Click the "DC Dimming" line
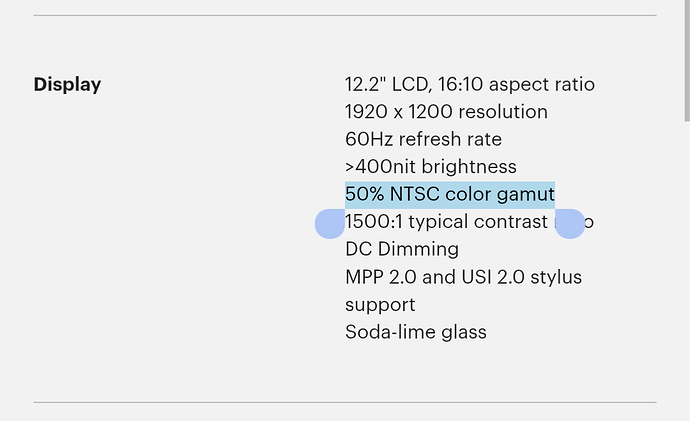690x421 pixels. coord(402,249)
